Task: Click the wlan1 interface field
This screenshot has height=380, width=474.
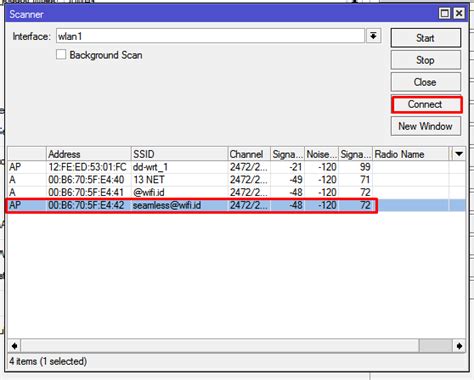Action: click(x=210, y=36)
